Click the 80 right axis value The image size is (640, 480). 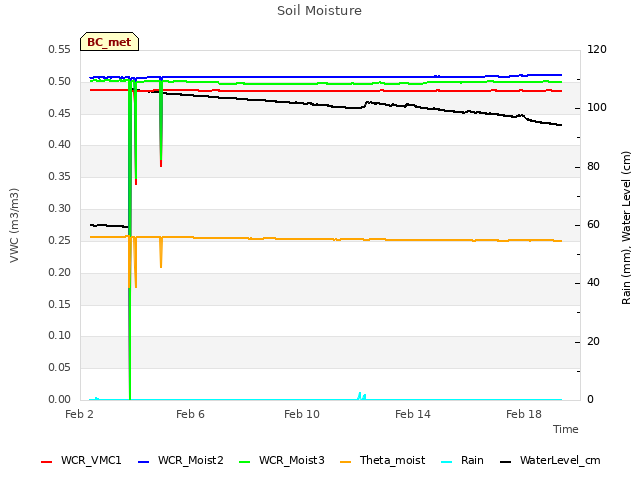[x=593, y=167]
